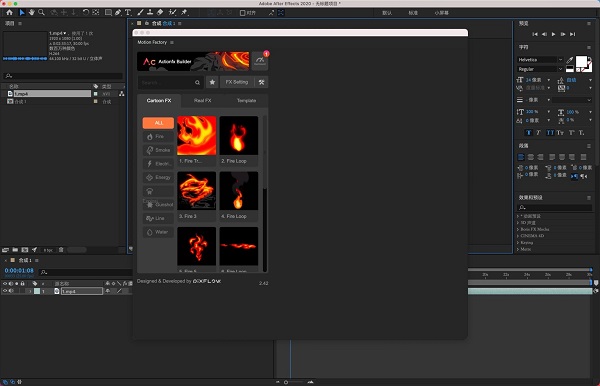Toggle the audio speaker for the 1.mp4 layer
Viewport: 600px width, 386px height.
[11, 291]
